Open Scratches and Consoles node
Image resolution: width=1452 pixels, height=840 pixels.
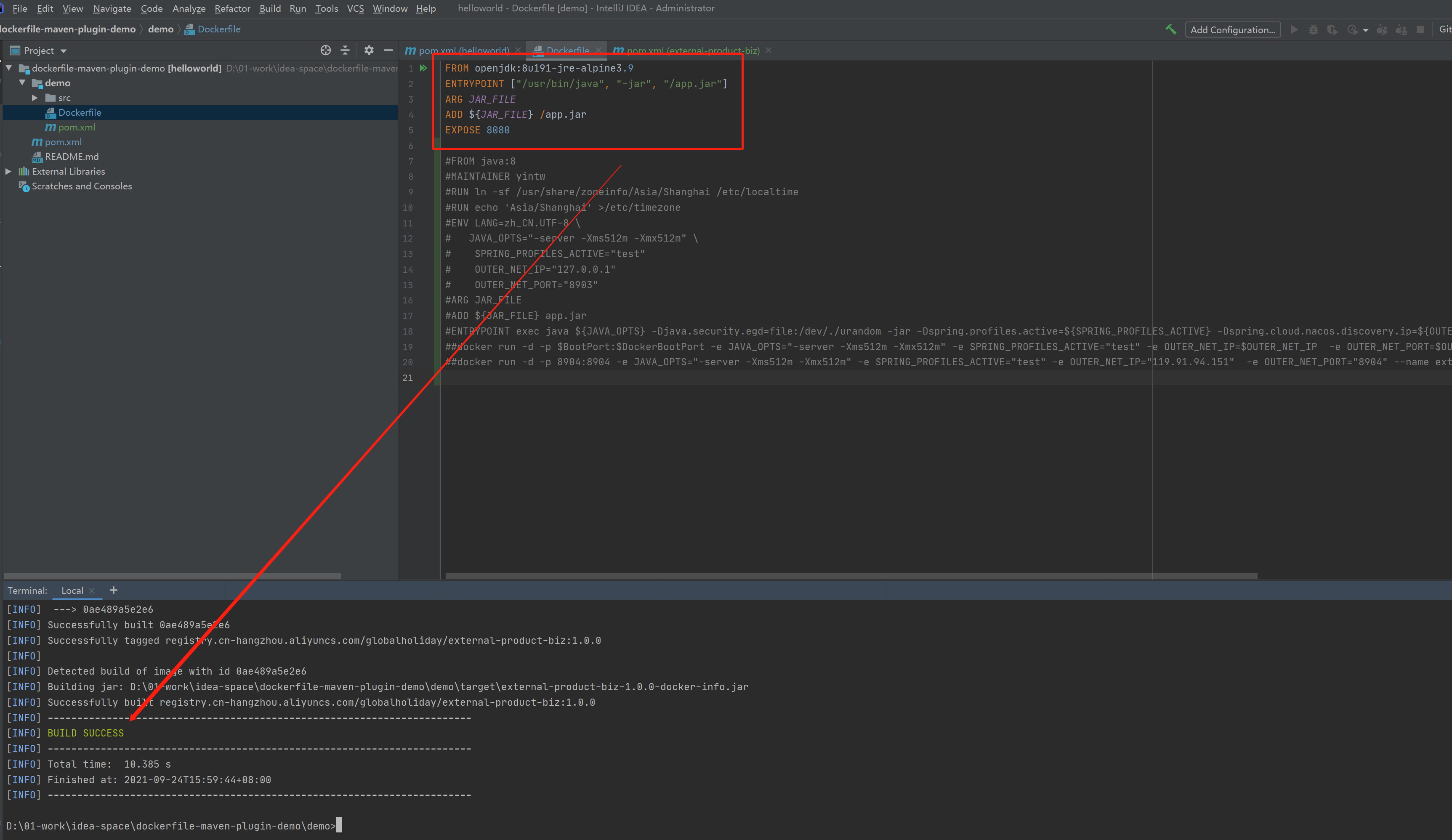81,186
